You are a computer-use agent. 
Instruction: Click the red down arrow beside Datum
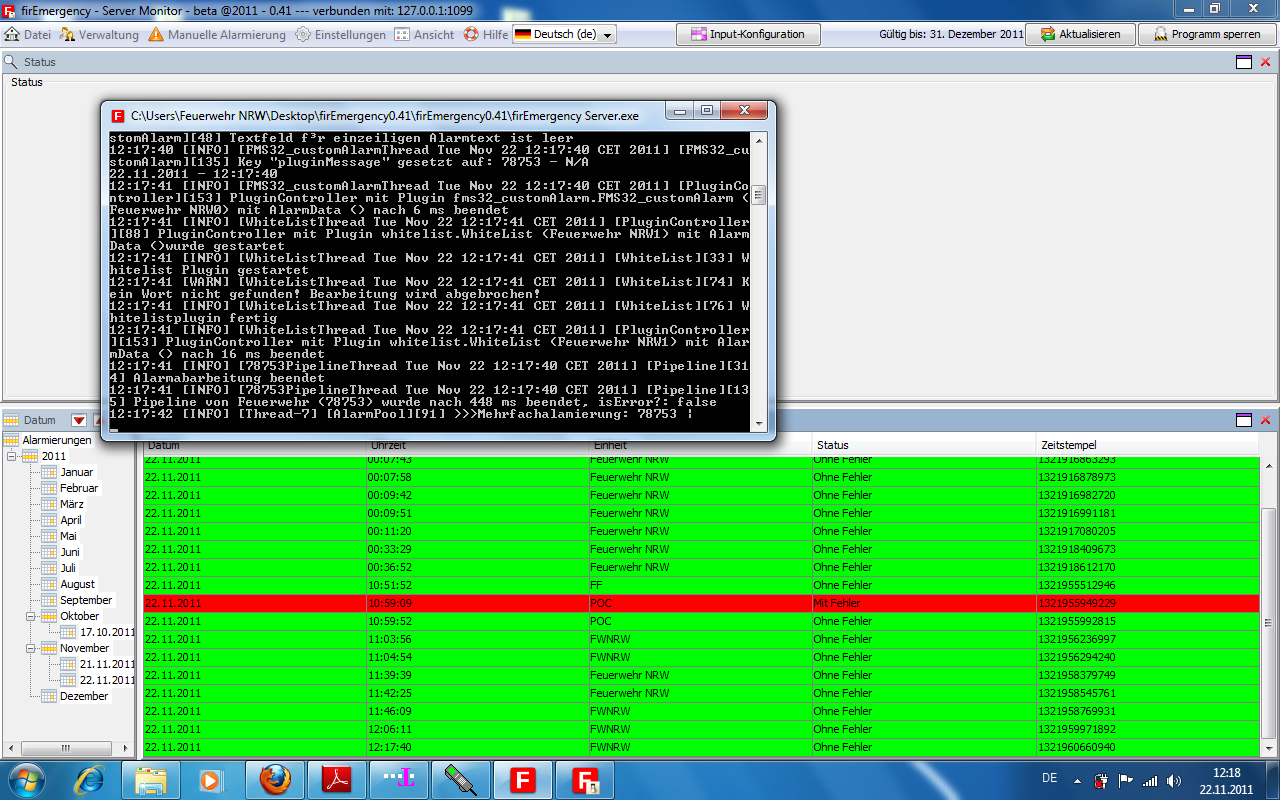click(78, 421)
